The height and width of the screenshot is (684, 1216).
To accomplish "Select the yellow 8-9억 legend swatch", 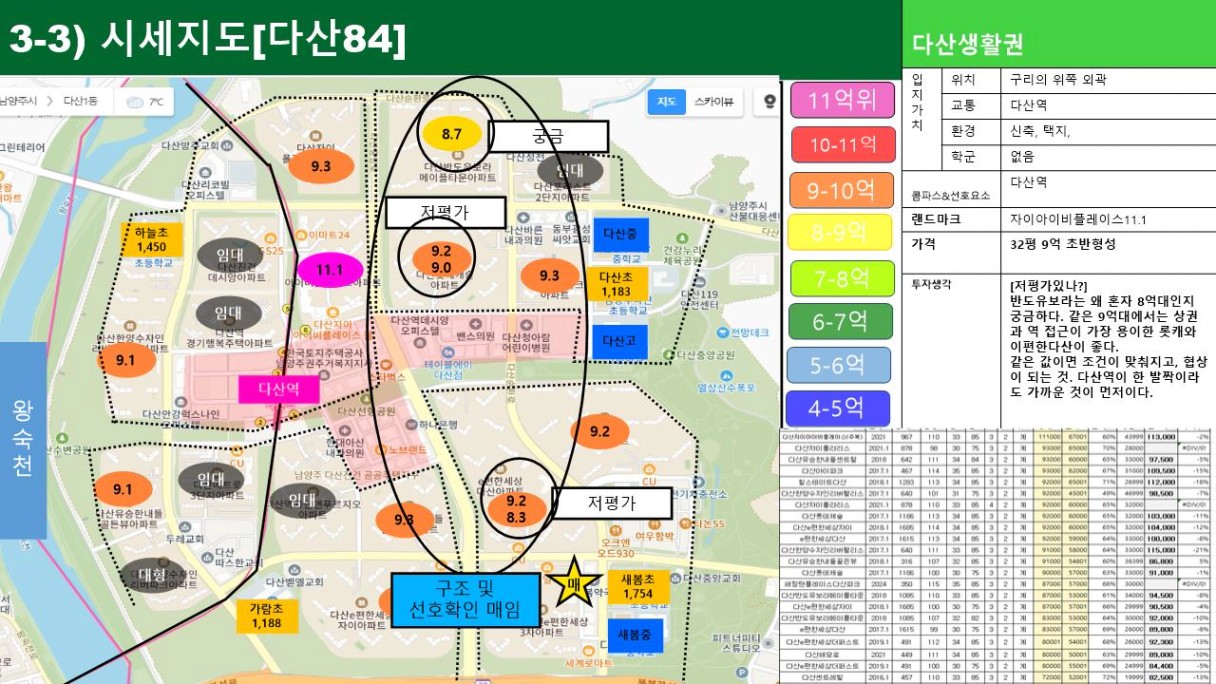I will pos(841,233).
